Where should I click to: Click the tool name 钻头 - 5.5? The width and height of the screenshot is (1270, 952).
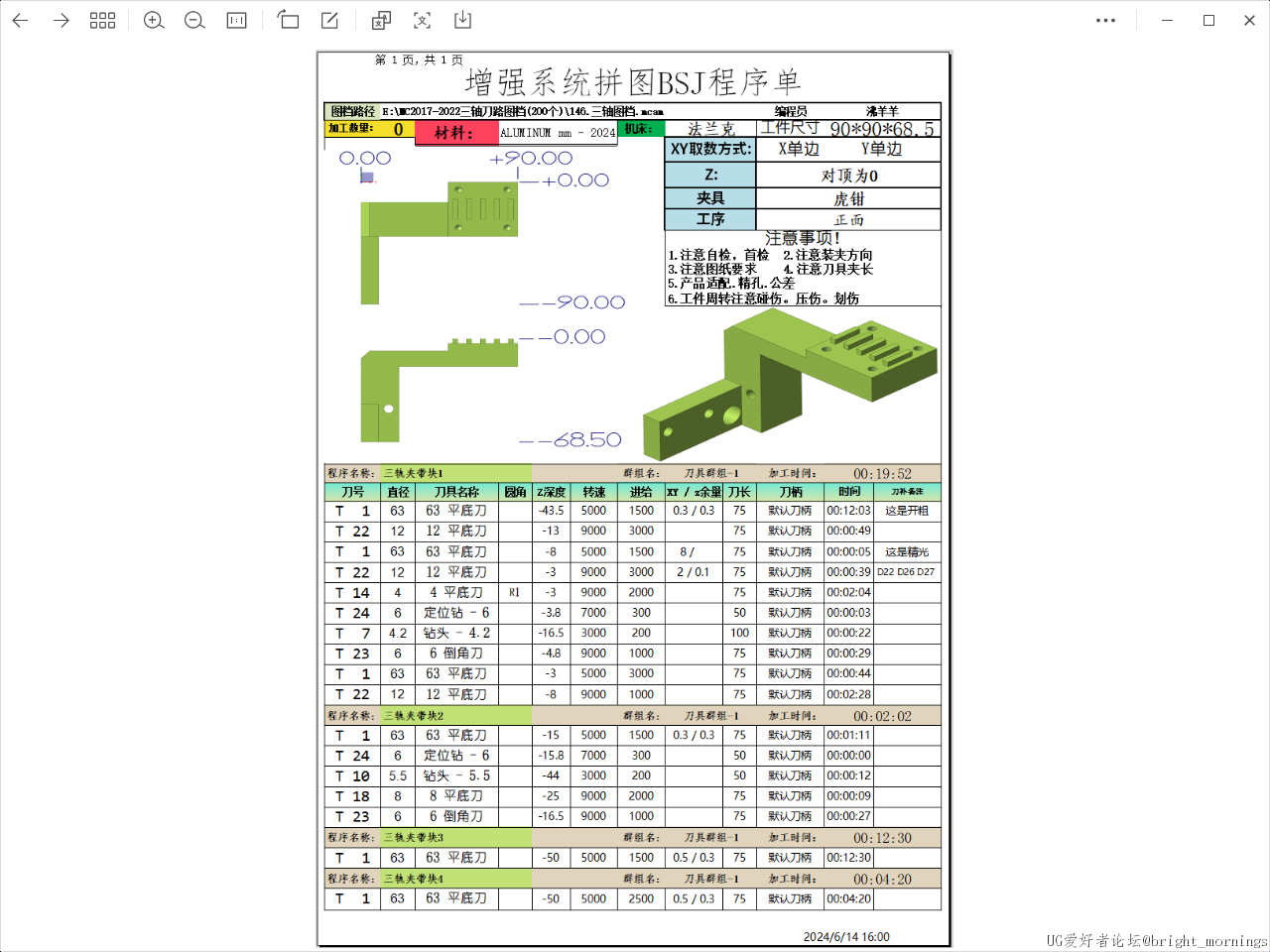(x=456, y=775)
